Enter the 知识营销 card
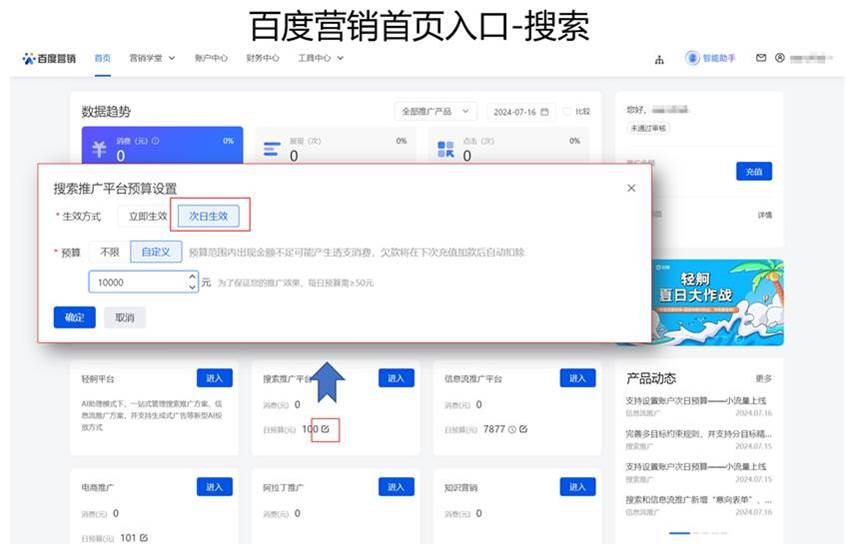The image size is (856, 544). coord(578,487)
